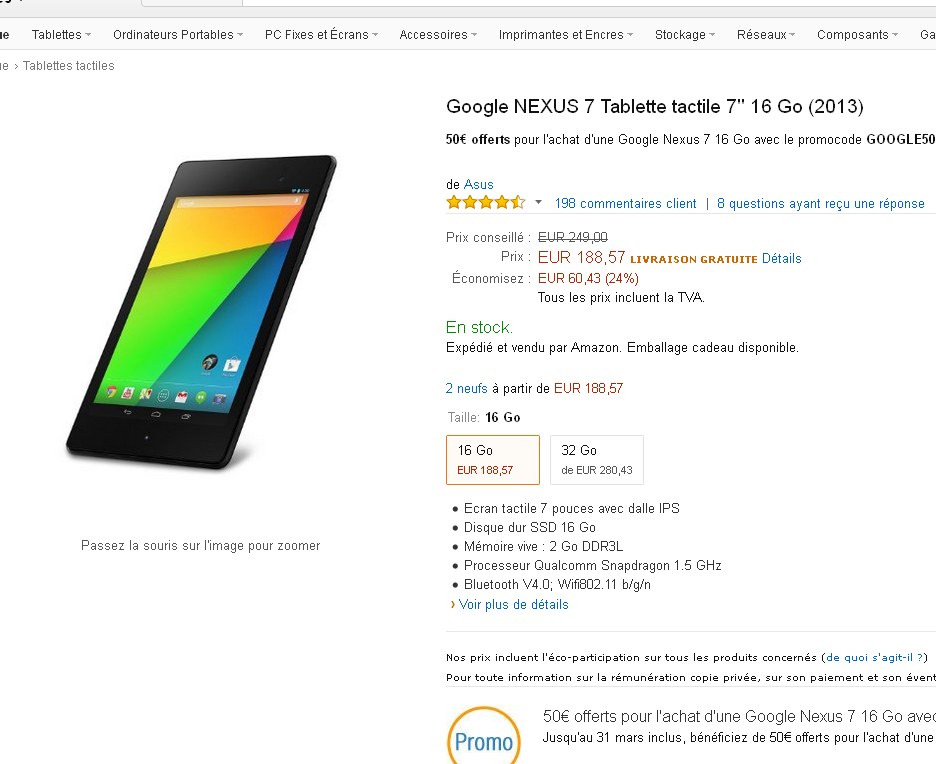Viewport: 936px width, 764px height.
Task: Select the 32 Go size option
Action: (596, 459)
